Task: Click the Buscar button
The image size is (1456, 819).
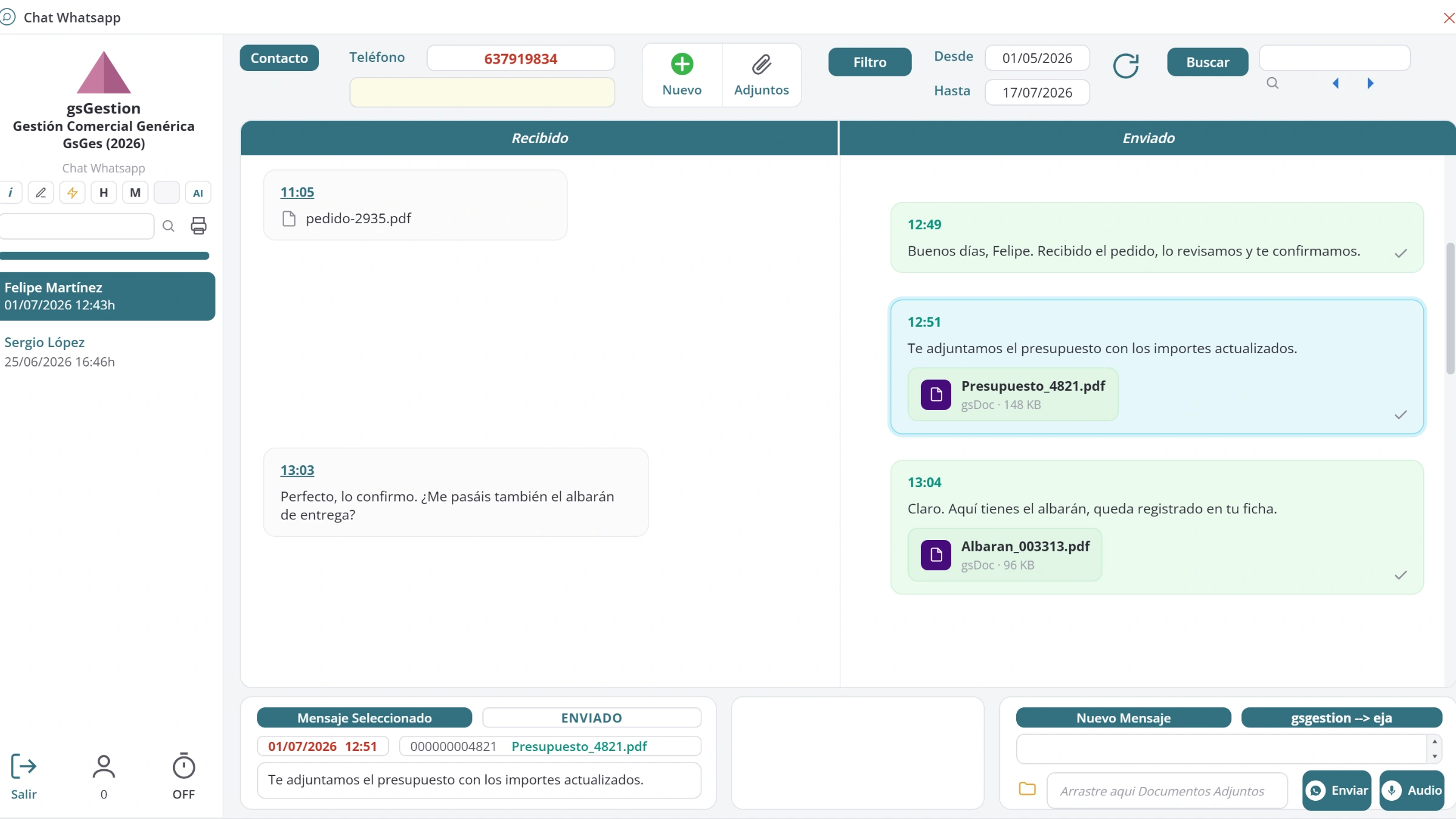Action: (1208, 62)
